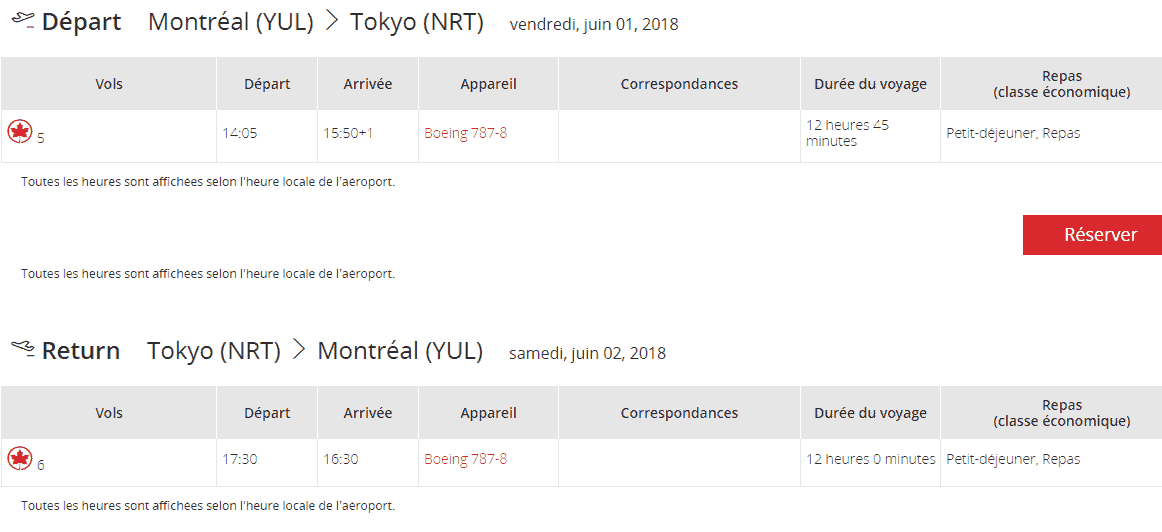1162x532 pixels.
Task: Open the Boeing 787-8 link for flight 6
Action: tap(465, 459)
